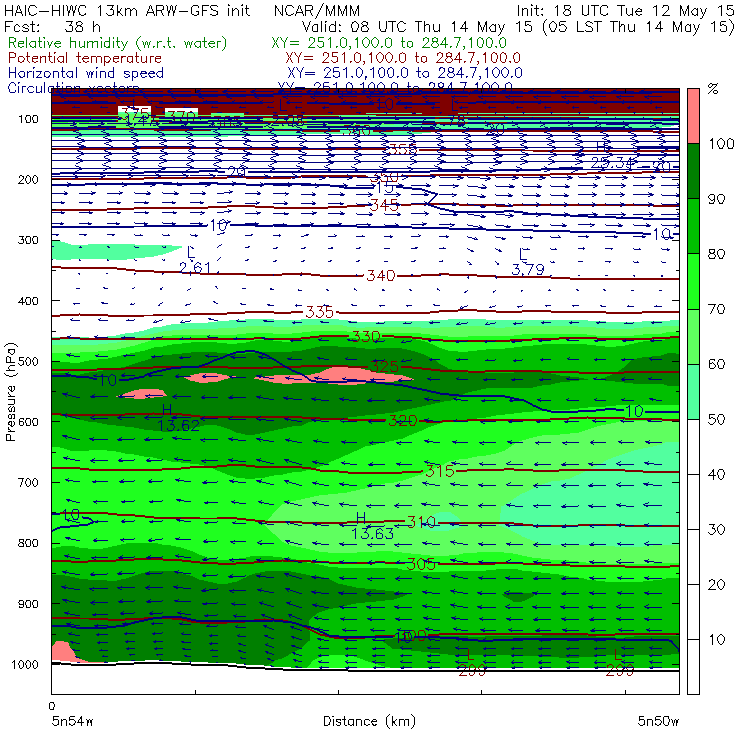
Task: Click the '40' colorbar tick label
Action: (x=716, y=474)
